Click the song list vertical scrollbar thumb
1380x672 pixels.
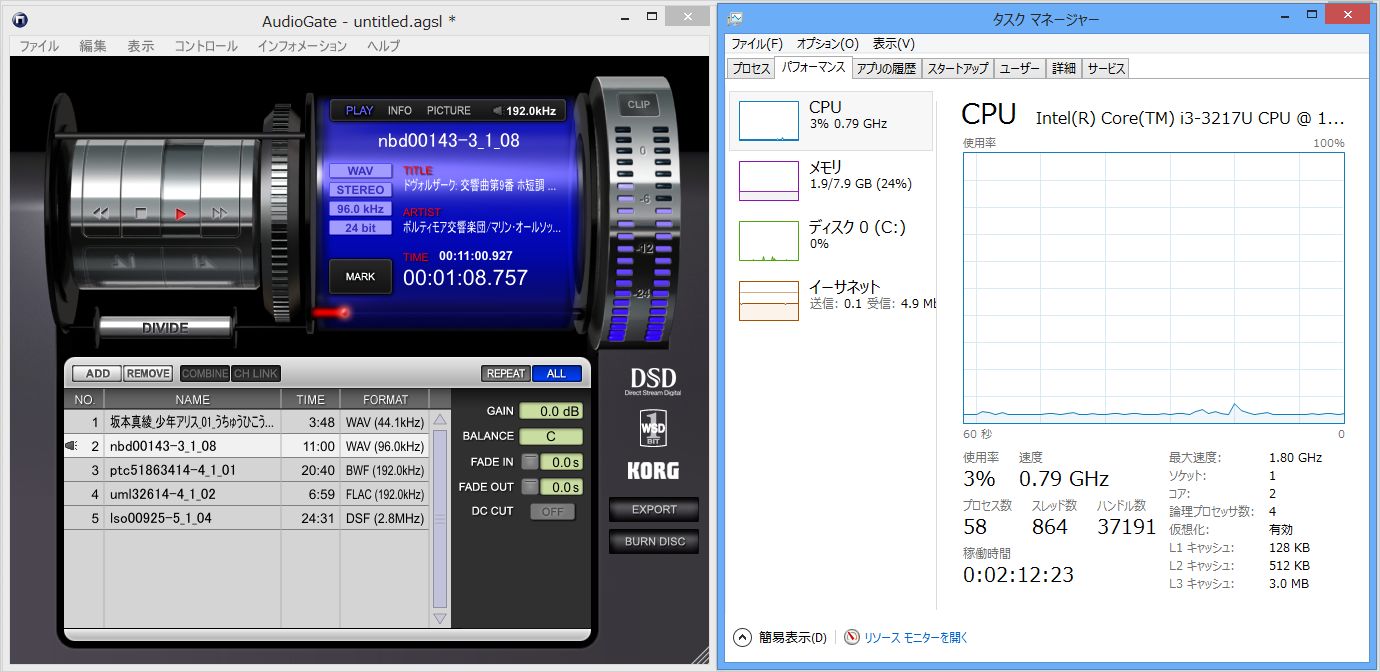[x=440, y=519]
